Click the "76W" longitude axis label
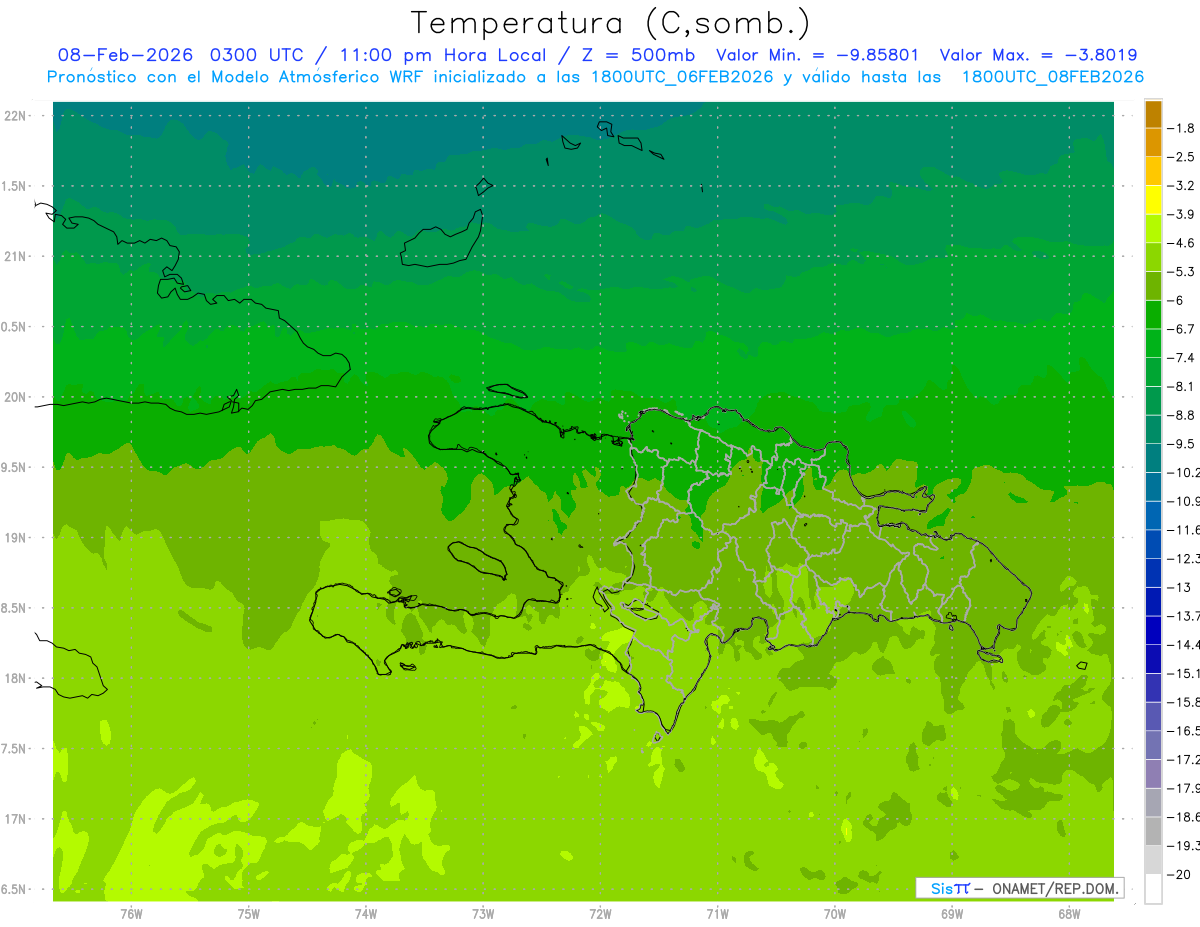 tap(131, 914)
